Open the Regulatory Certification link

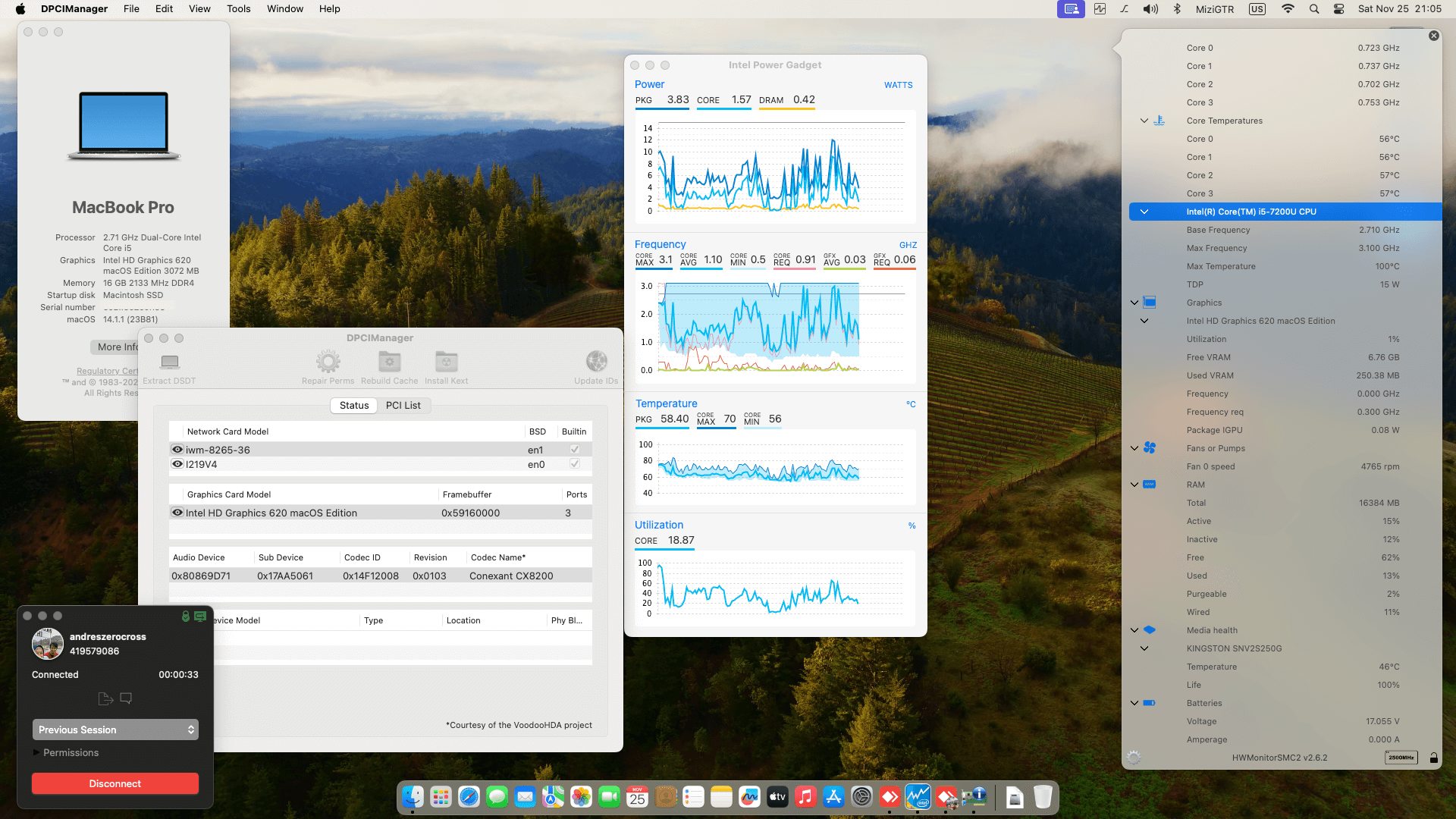coord(107,371)
